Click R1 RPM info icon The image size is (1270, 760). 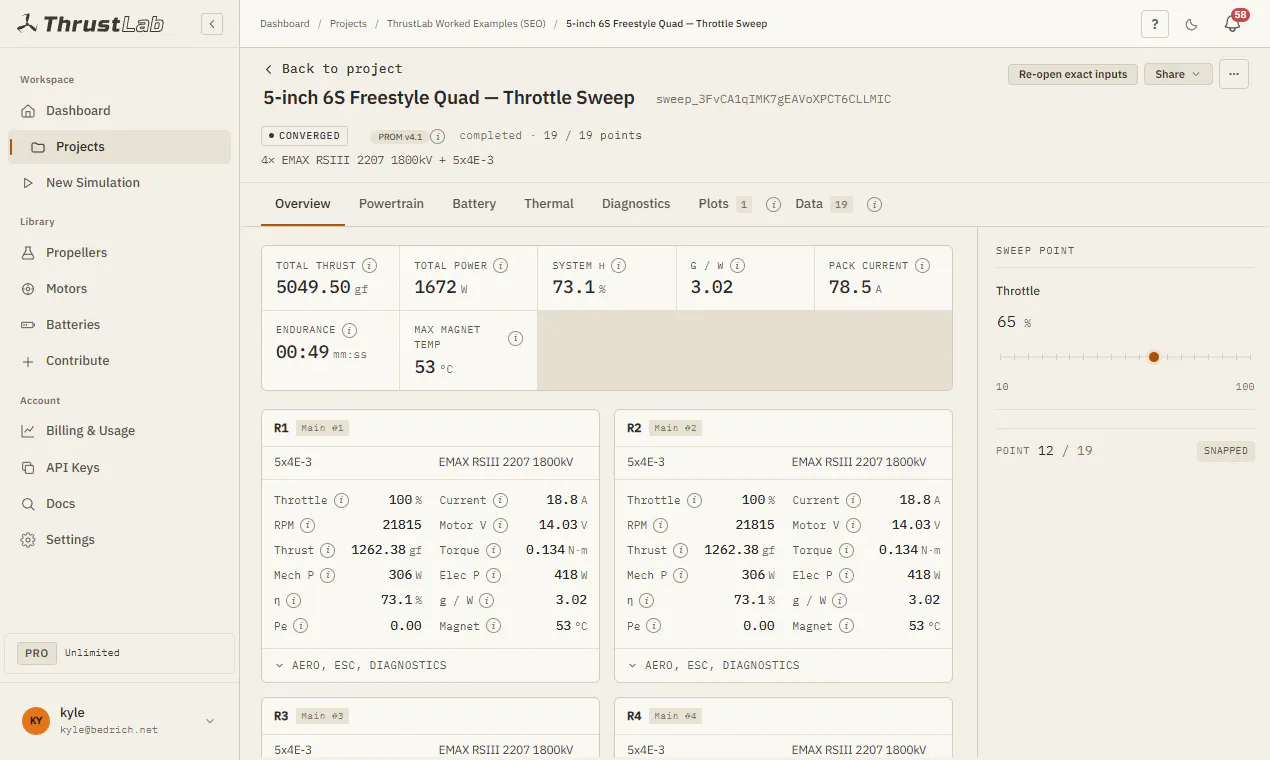(x=308, y=525)
